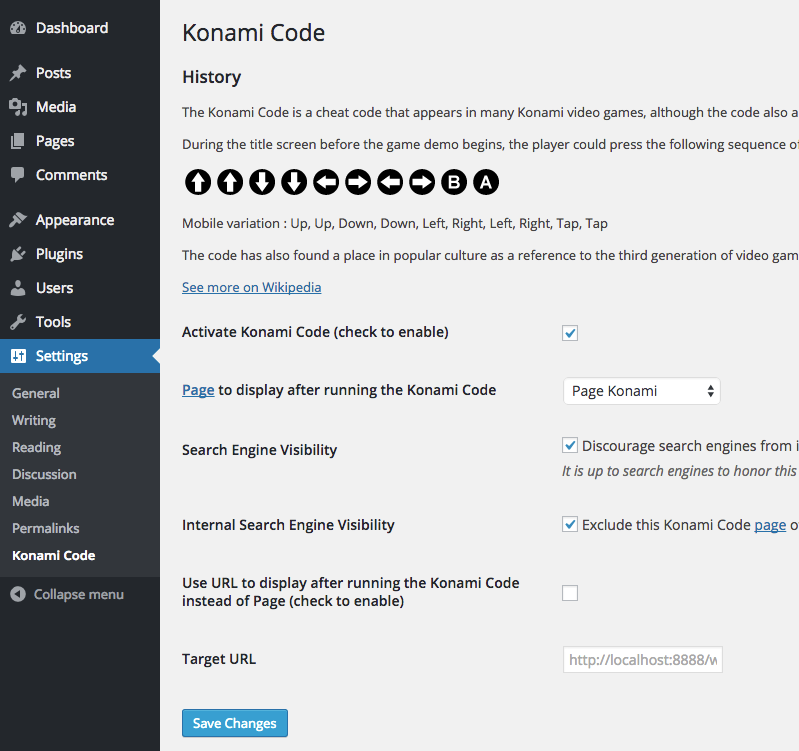This screenshot has width=799, height=751.
Task: Click the Plugins plug icon
Action: (18, 254)
